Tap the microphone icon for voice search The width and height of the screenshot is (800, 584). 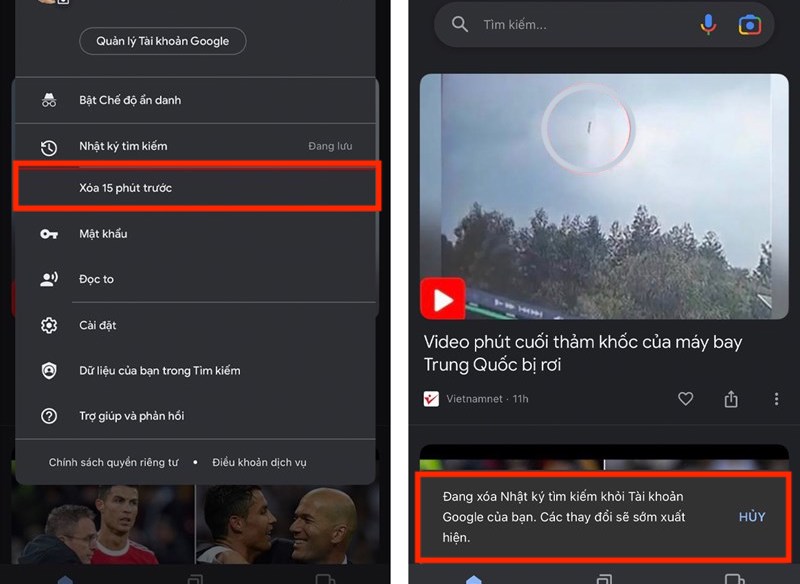click(x=709, y=24)
